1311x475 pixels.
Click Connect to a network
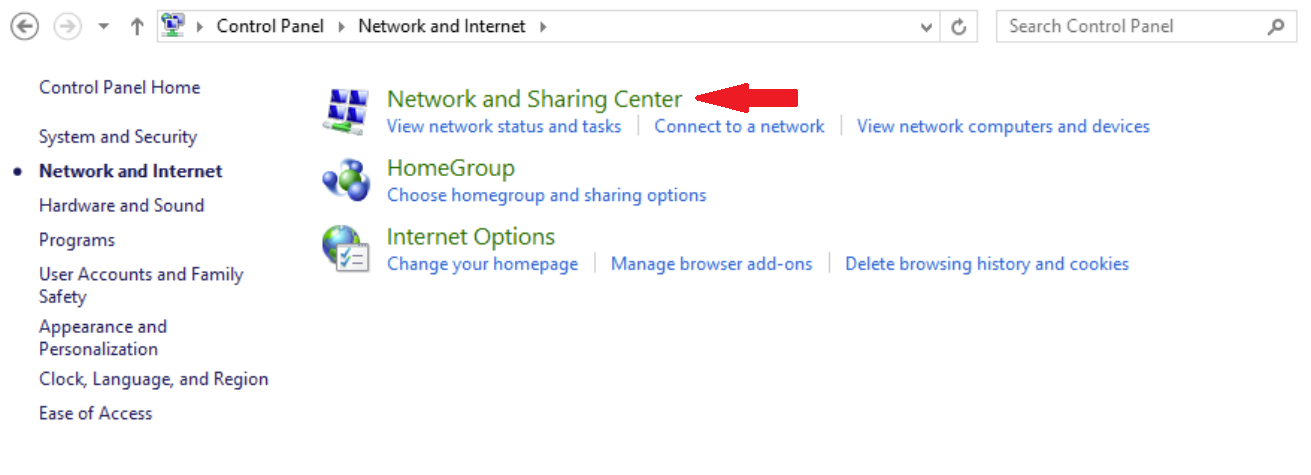click(739, 126)
